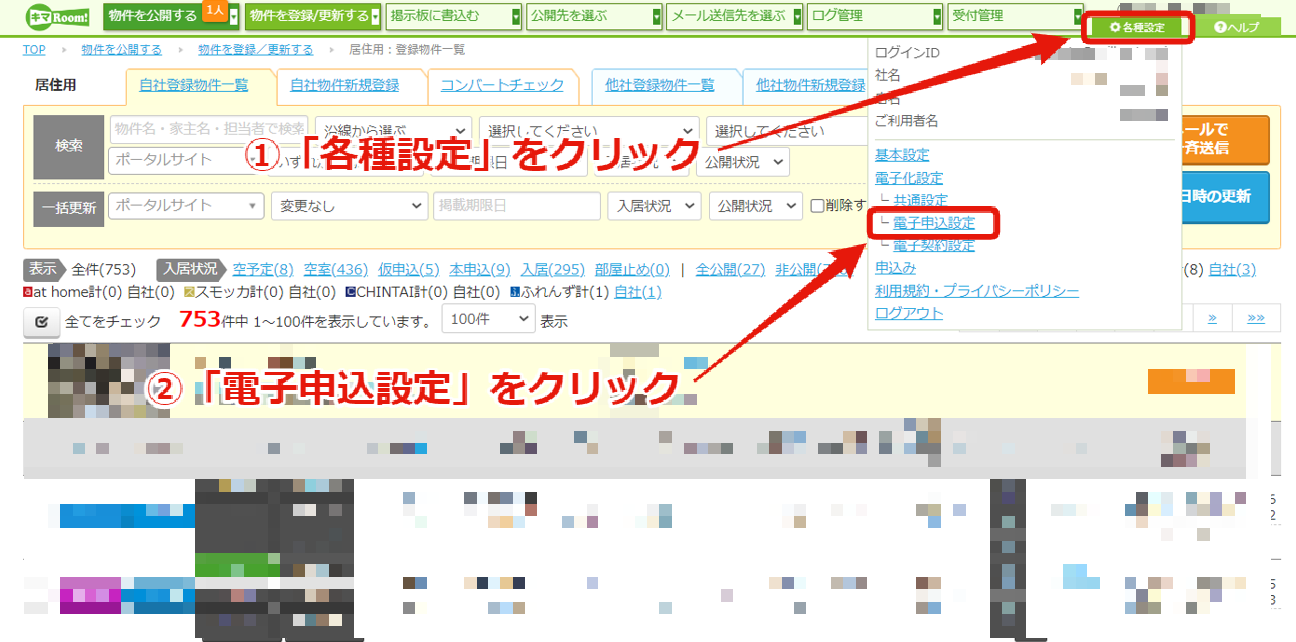Open the ヘルプ question mark button
Viewport: 1296px width, 642px height.
1236,27
